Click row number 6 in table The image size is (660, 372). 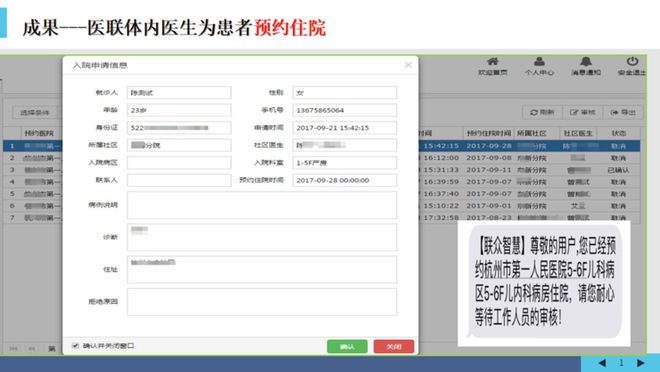click(12, 206)
